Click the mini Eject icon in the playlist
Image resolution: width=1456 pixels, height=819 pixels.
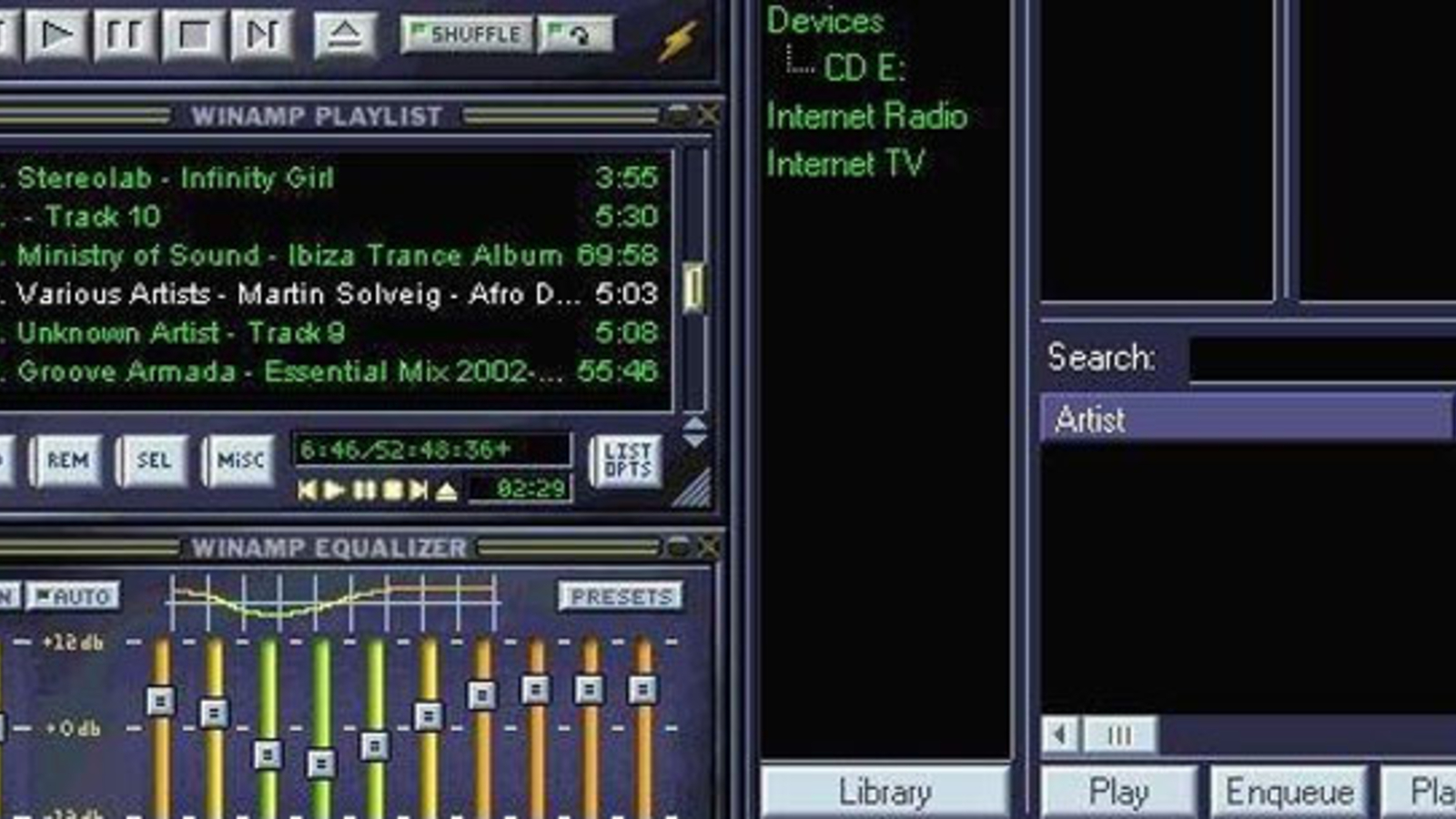coord(446,490)
